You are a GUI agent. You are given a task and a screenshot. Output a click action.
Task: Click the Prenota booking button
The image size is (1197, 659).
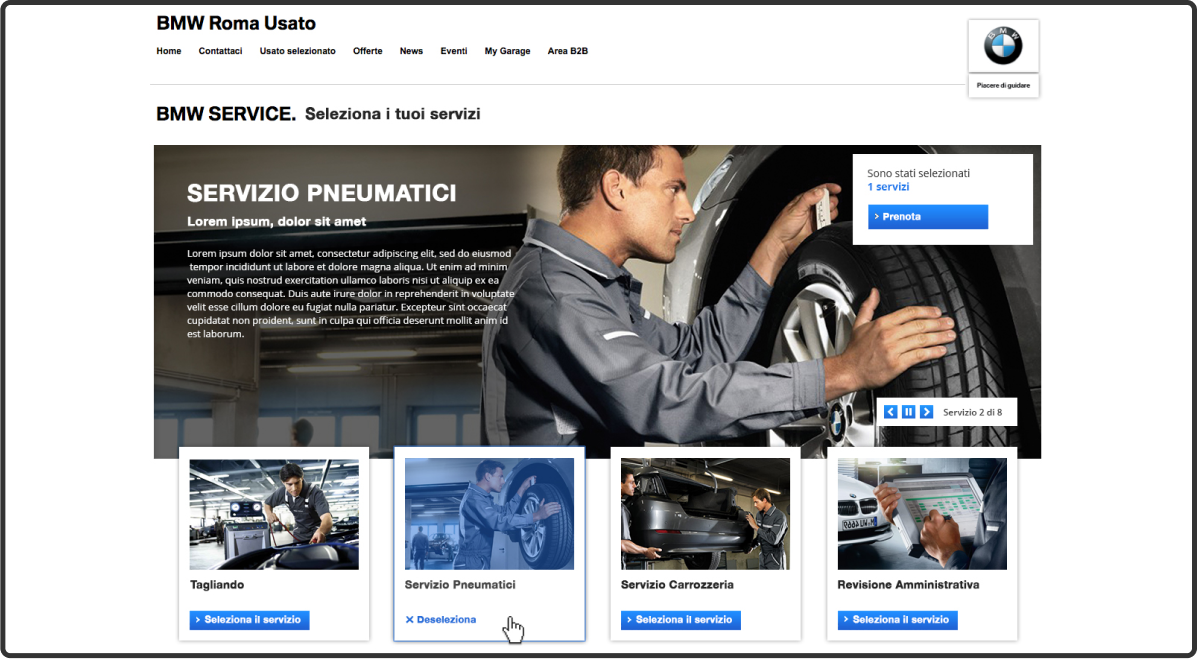(x=928, y=217)
